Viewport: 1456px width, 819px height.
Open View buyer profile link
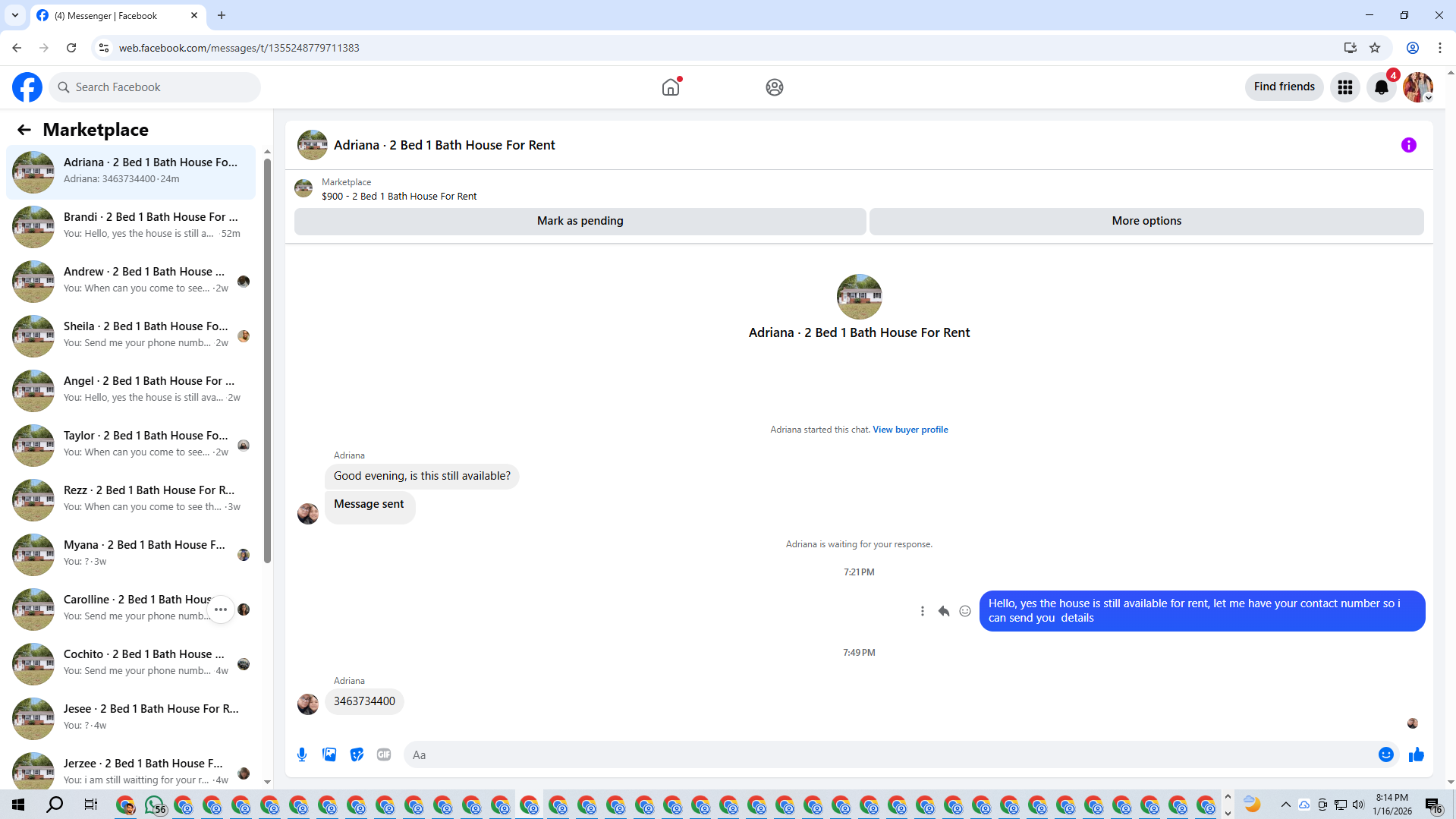point(910,430)
